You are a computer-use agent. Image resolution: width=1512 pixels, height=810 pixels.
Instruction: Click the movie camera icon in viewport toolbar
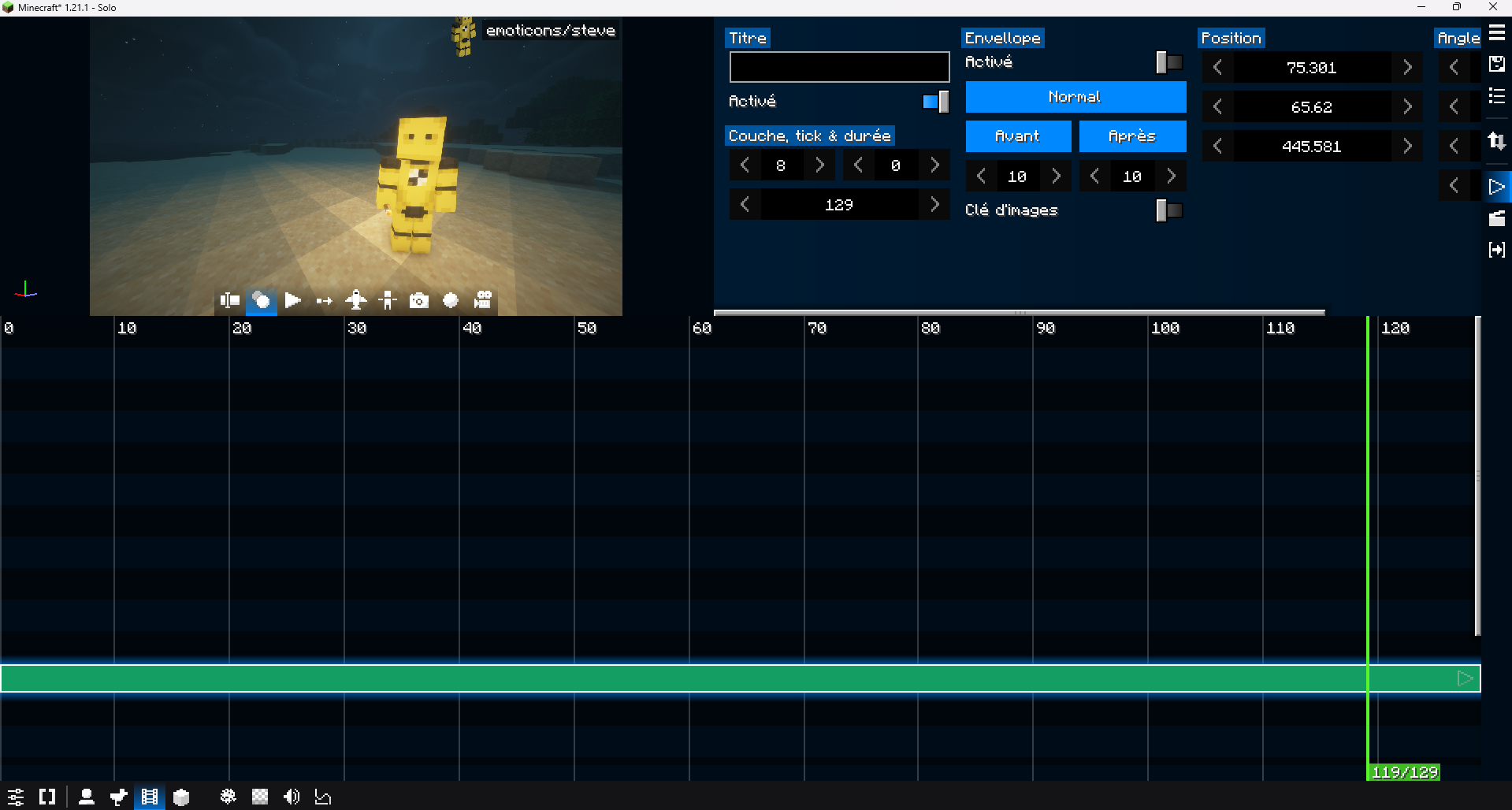coord(483,300)
